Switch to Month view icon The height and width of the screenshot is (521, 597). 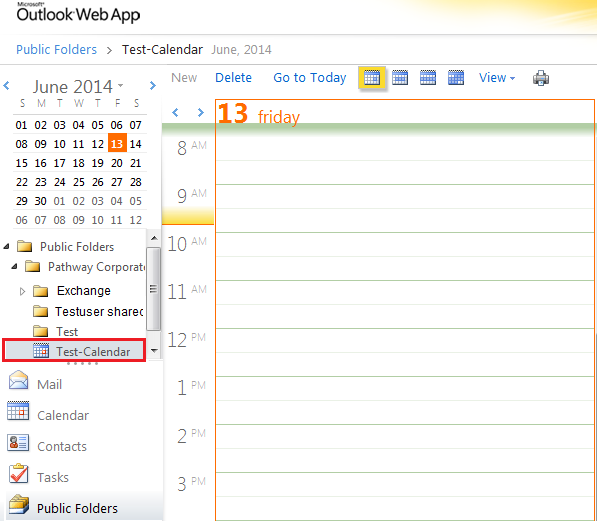[x=456, y=78]
